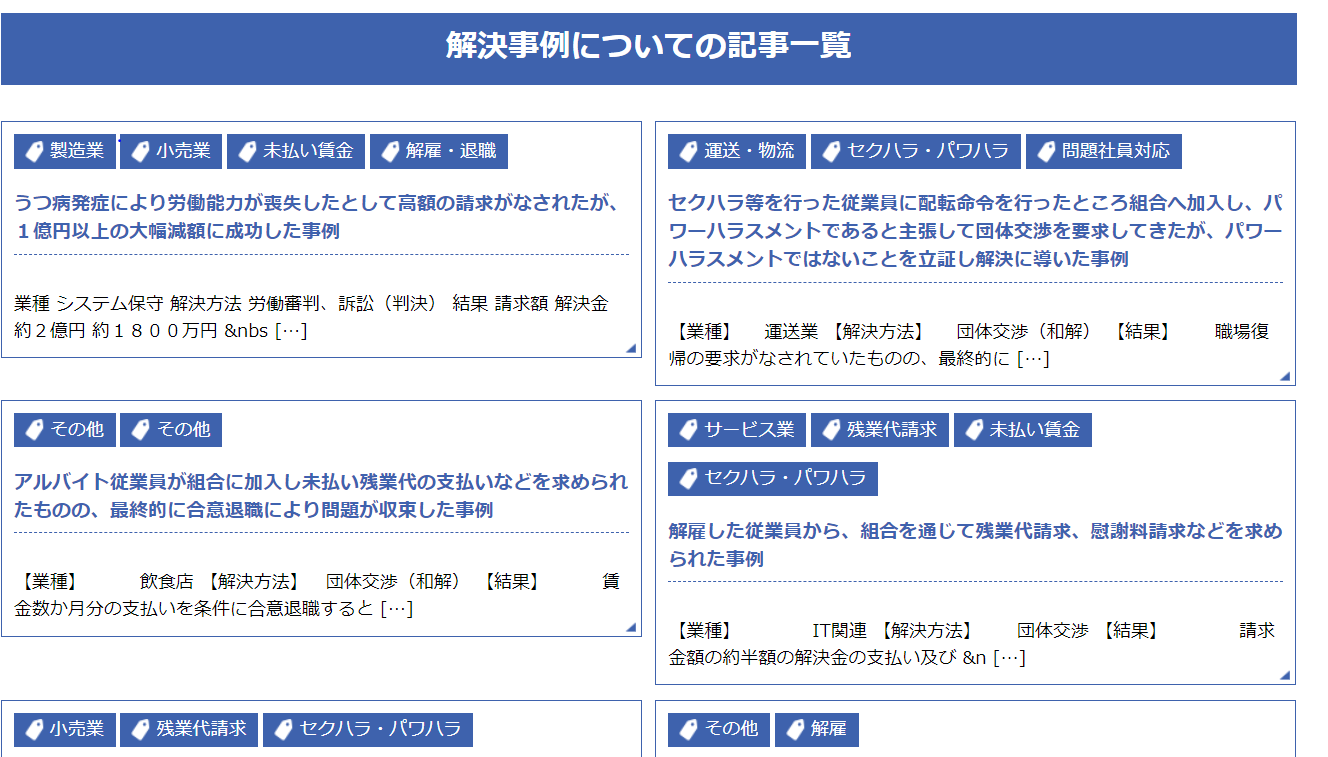The height and width of the screenshot is (757, 1328).
Task: Click セクハラ・パワハラ tag beside 運送・物流
Action: click(916, 151)
